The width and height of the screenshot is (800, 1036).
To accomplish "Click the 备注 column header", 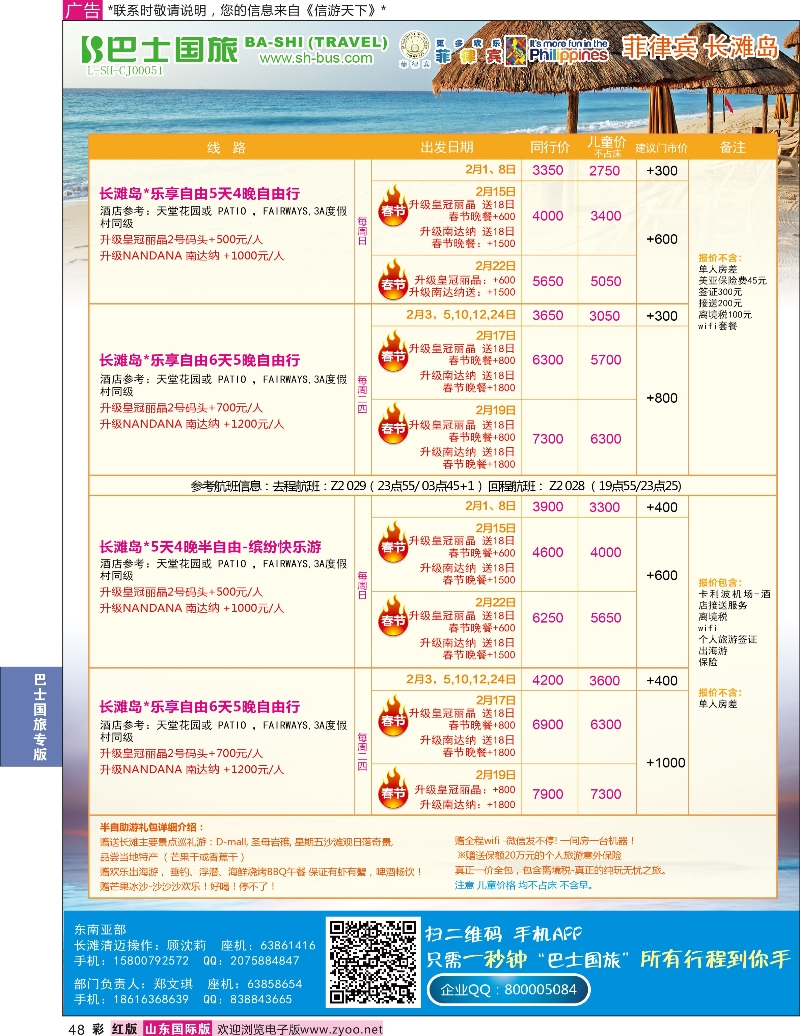I will (732, 147).
